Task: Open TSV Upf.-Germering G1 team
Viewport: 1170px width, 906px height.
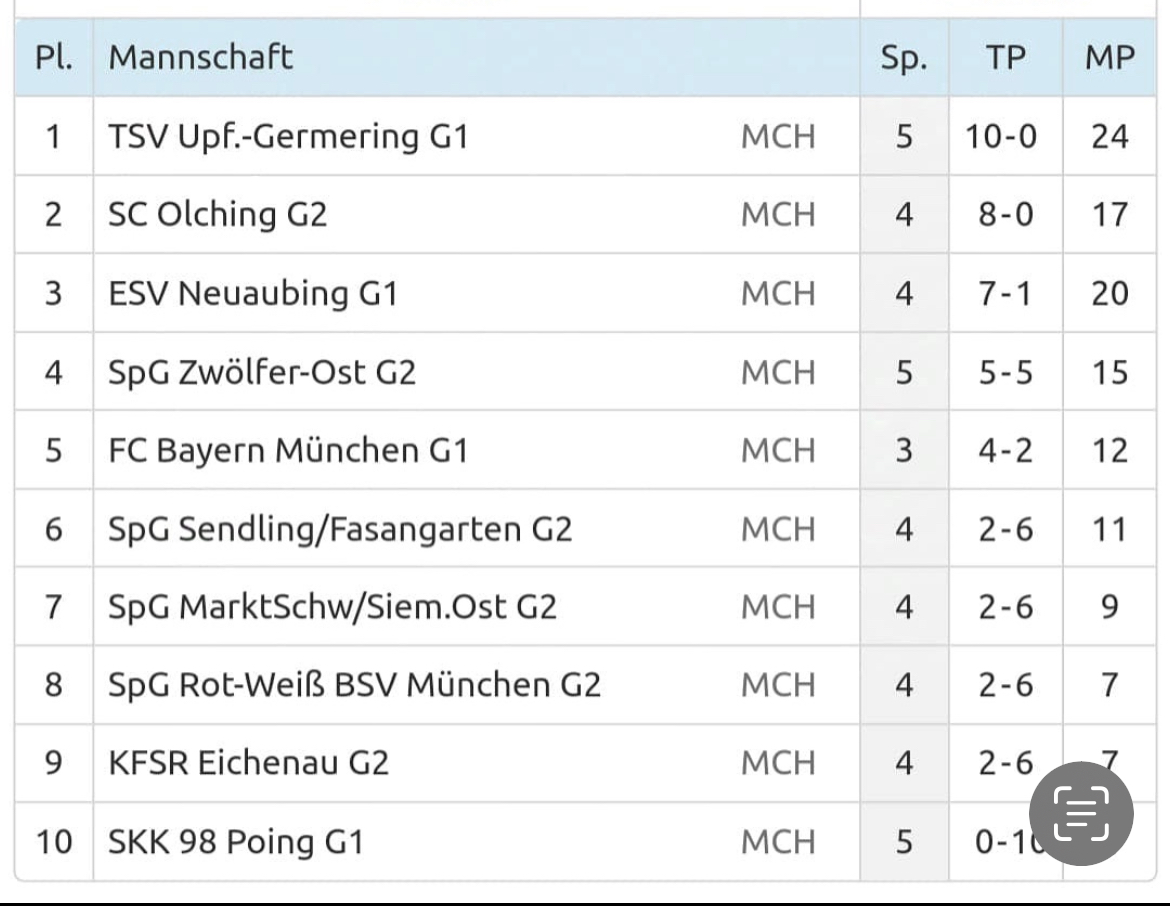Action: click(x=289, y=137)
